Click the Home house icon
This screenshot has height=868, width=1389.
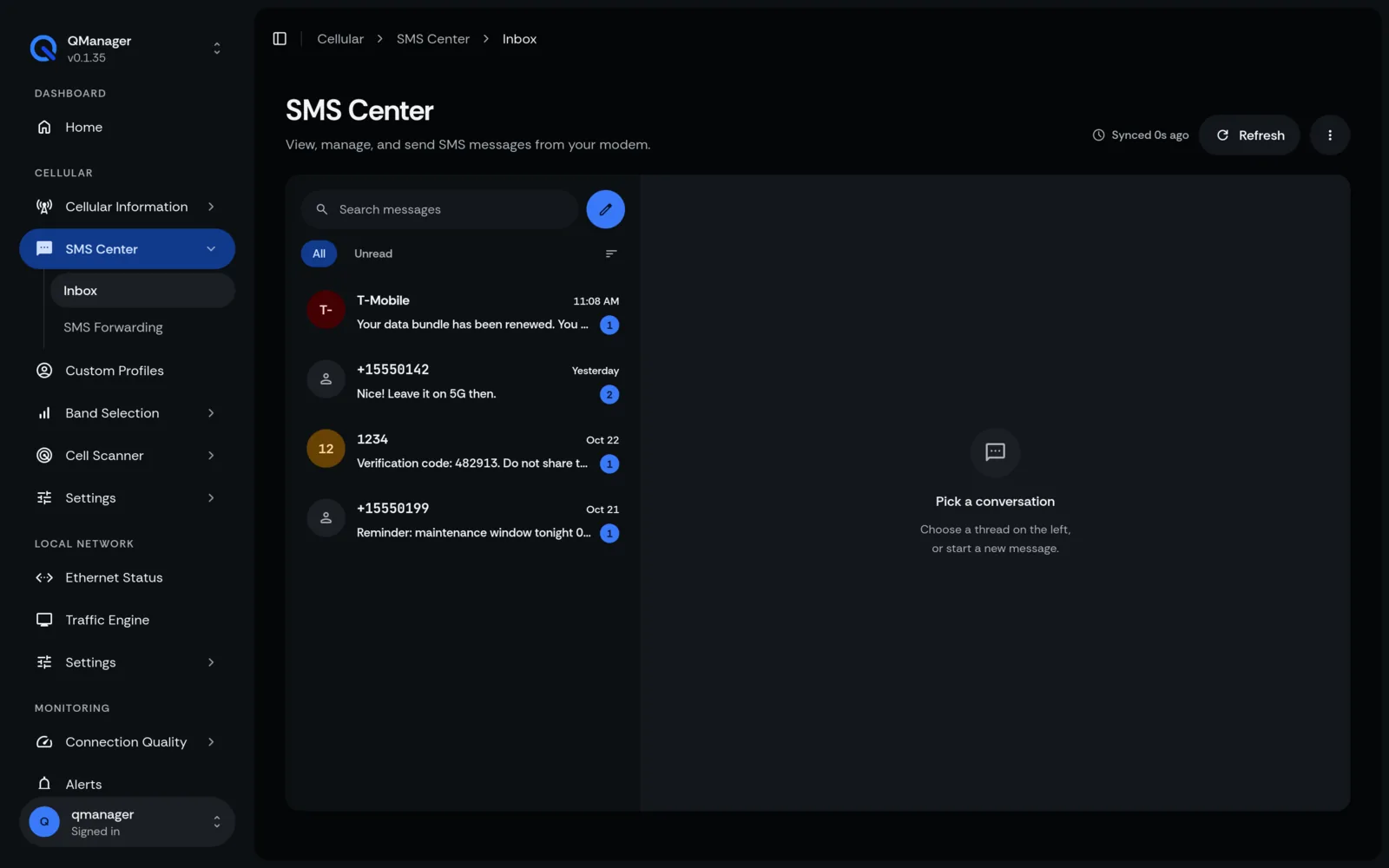click(44, 128)
